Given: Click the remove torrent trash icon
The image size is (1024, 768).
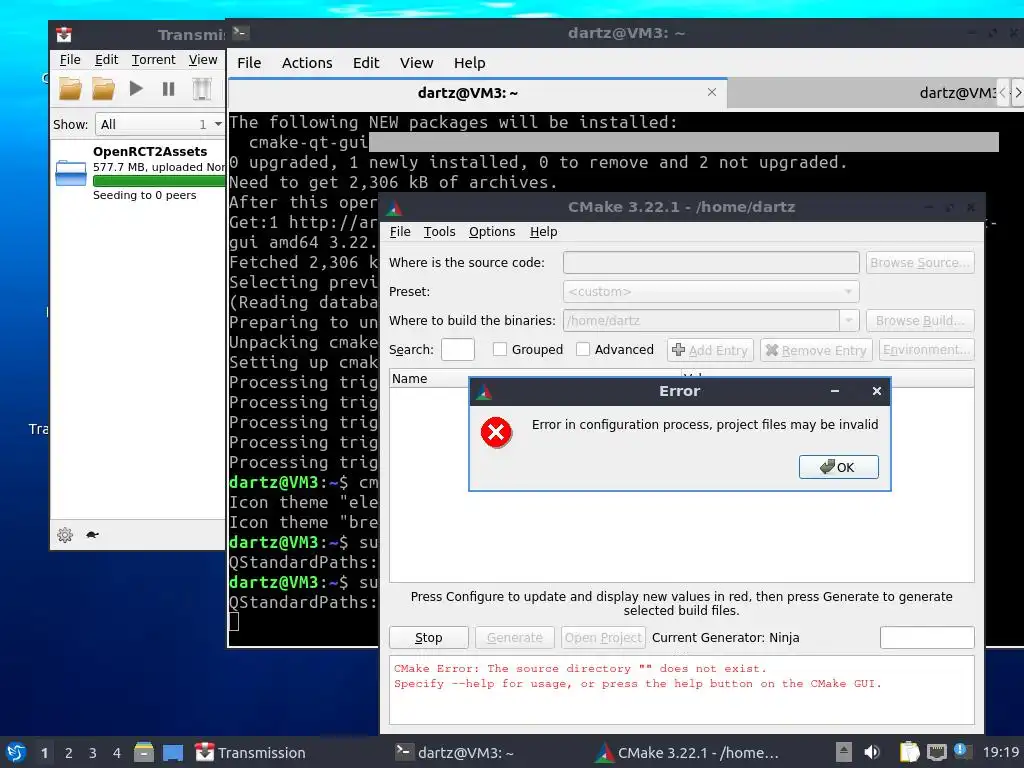Looking at the screenshot, I should [202, 89].
